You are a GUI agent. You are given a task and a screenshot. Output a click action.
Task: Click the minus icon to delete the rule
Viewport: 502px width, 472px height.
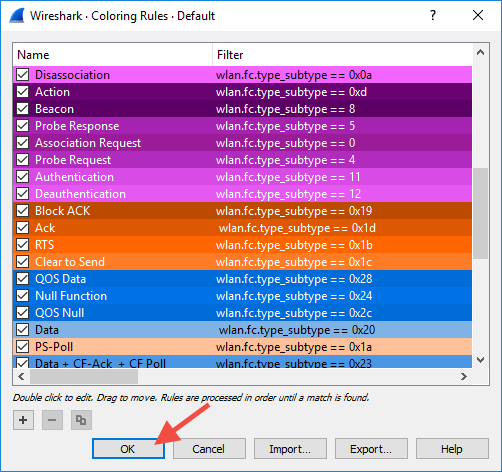pos(52,420)
